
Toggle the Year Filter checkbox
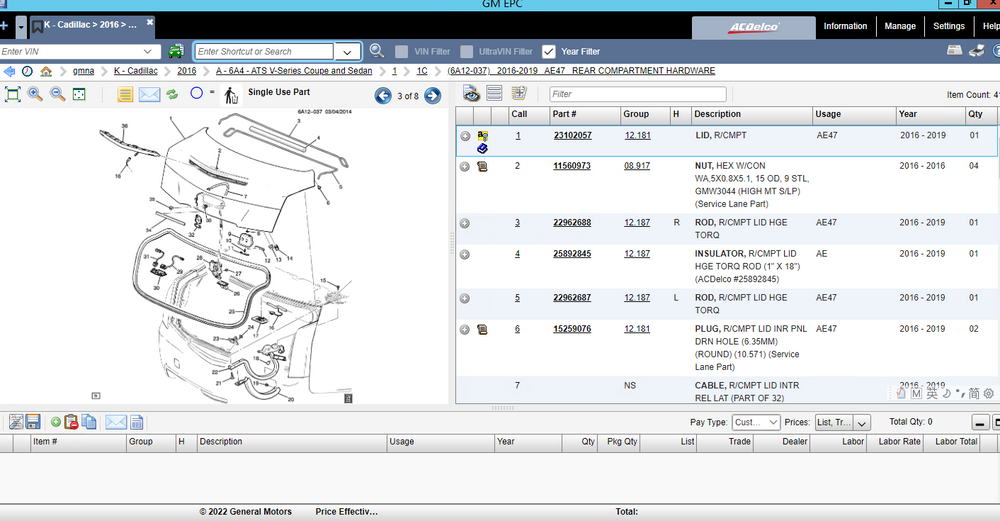(x=548, y=51)
